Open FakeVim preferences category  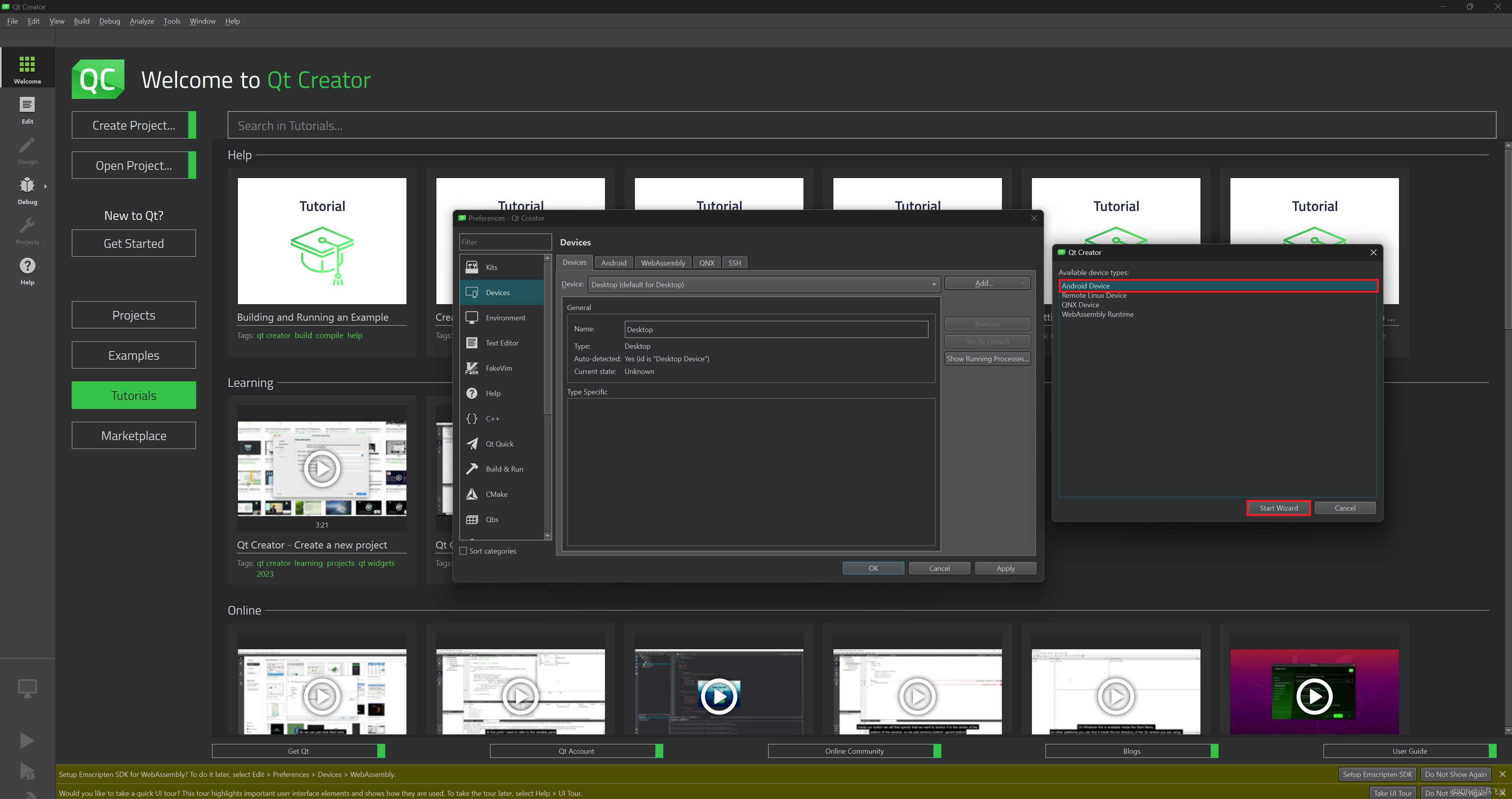(x=501, y=368)
